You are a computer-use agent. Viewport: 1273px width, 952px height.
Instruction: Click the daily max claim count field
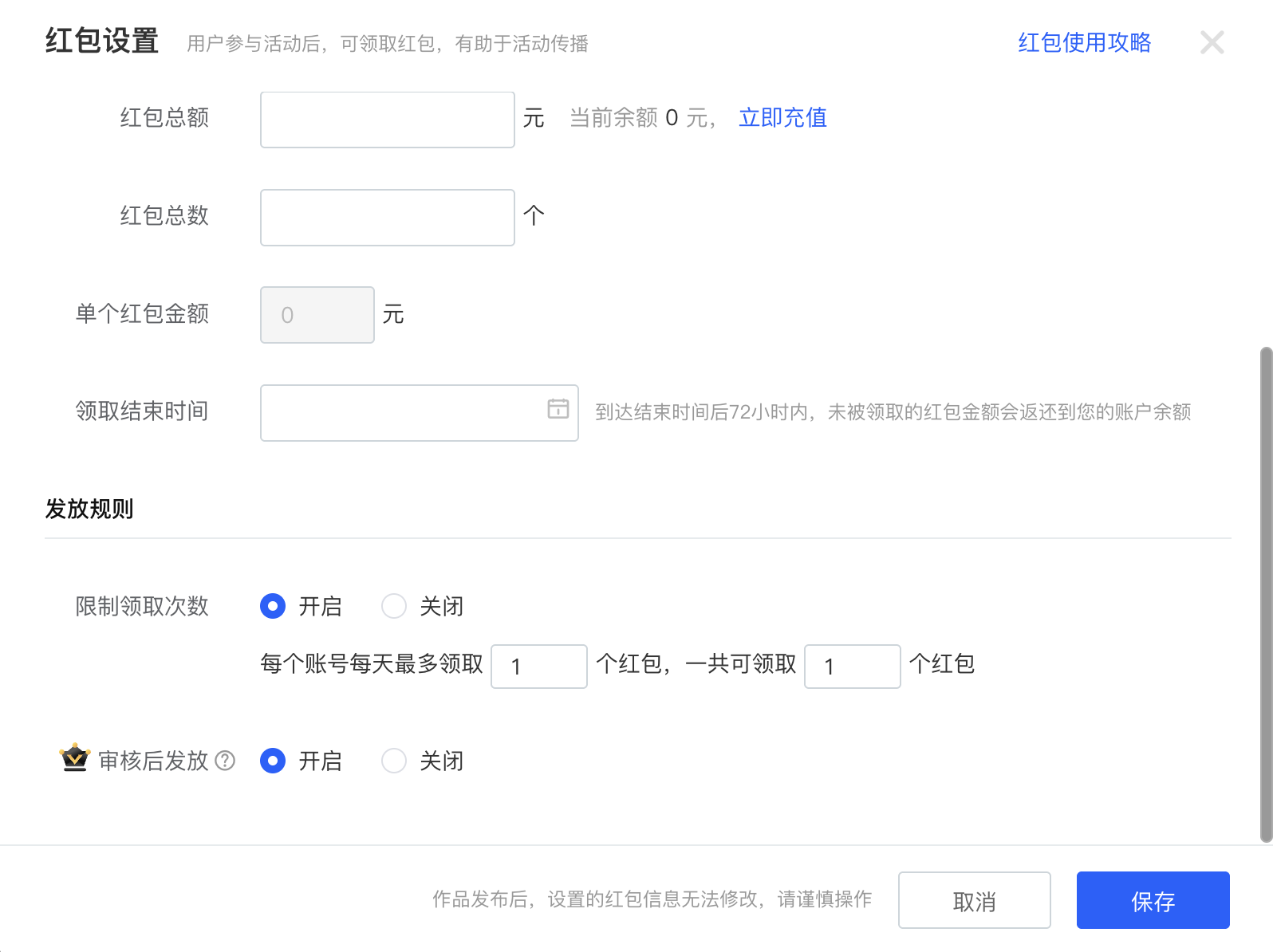pos(538,667)
